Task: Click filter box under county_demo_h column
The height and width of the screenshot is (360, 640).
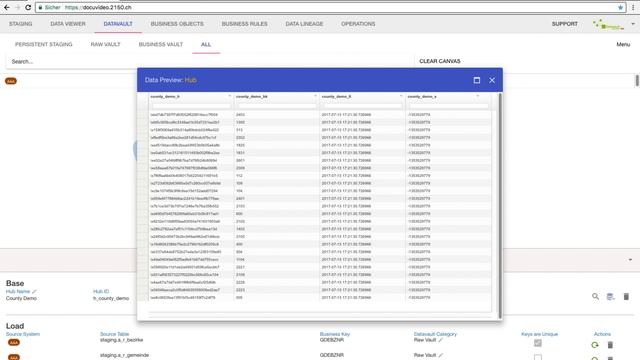Action: 191,106
